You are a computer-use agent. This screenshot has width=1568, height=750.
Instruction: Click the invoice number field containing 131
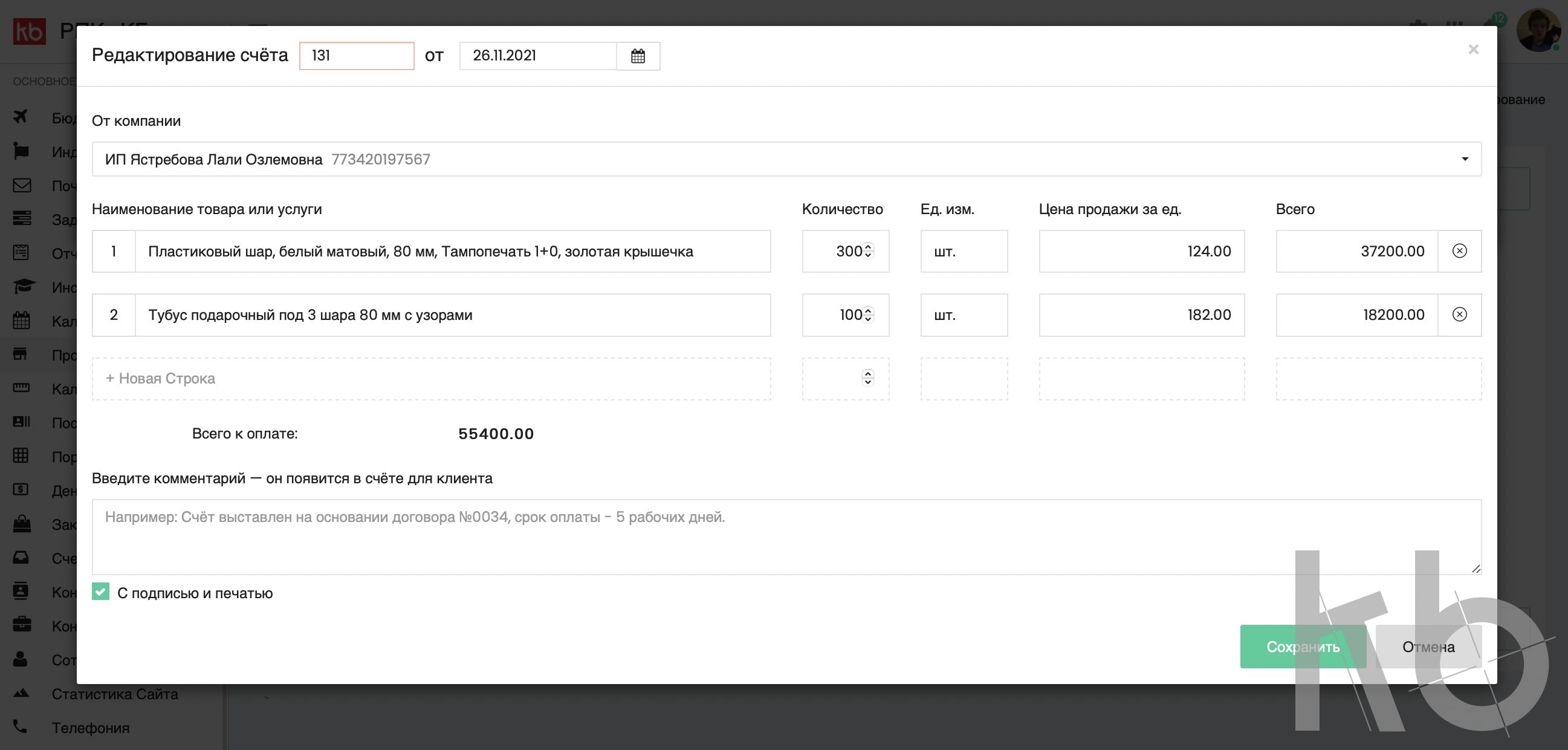tap(357, 56)
